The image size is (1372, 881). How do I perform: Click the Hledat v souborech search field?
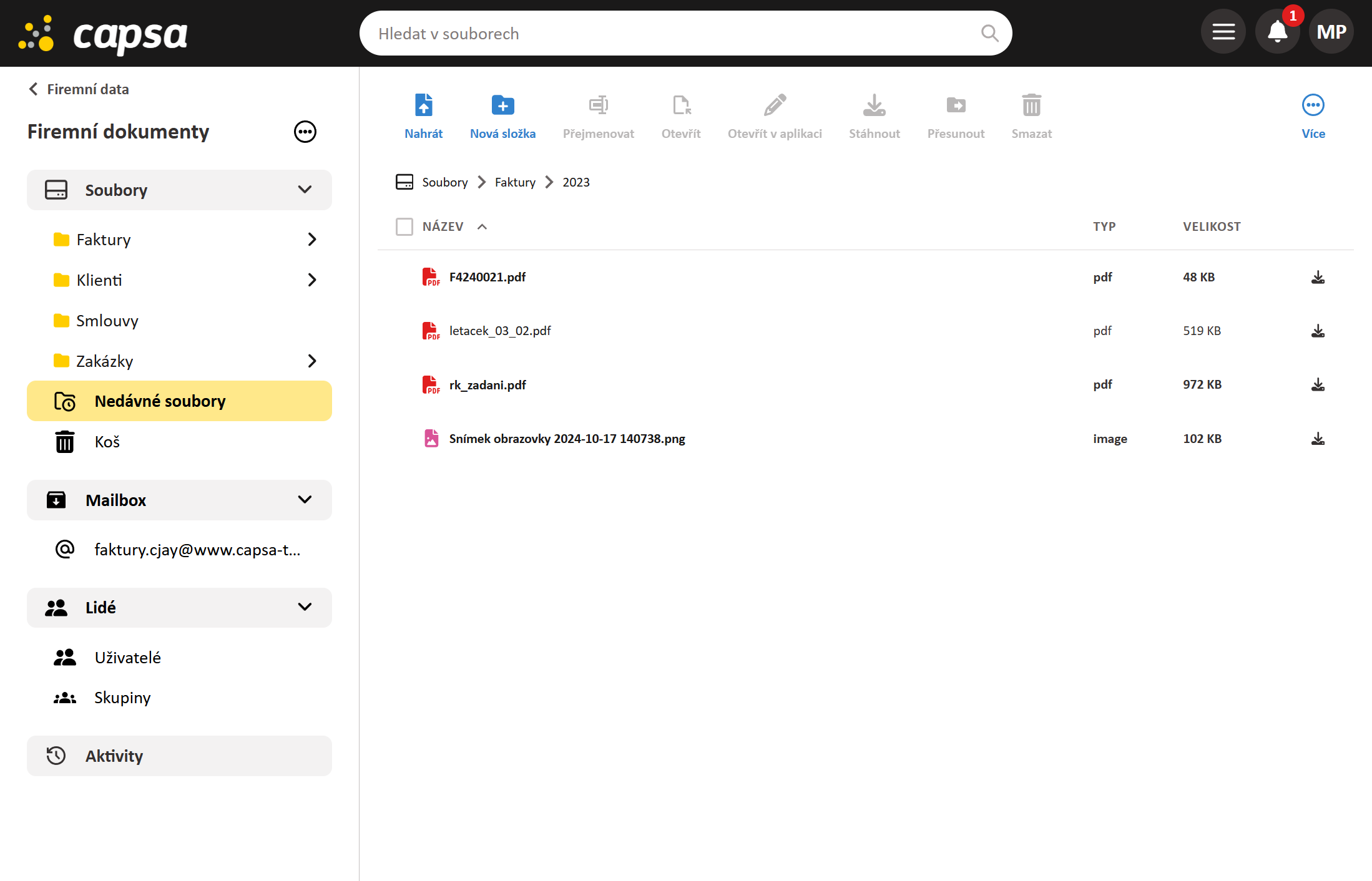tap(674, 34)
